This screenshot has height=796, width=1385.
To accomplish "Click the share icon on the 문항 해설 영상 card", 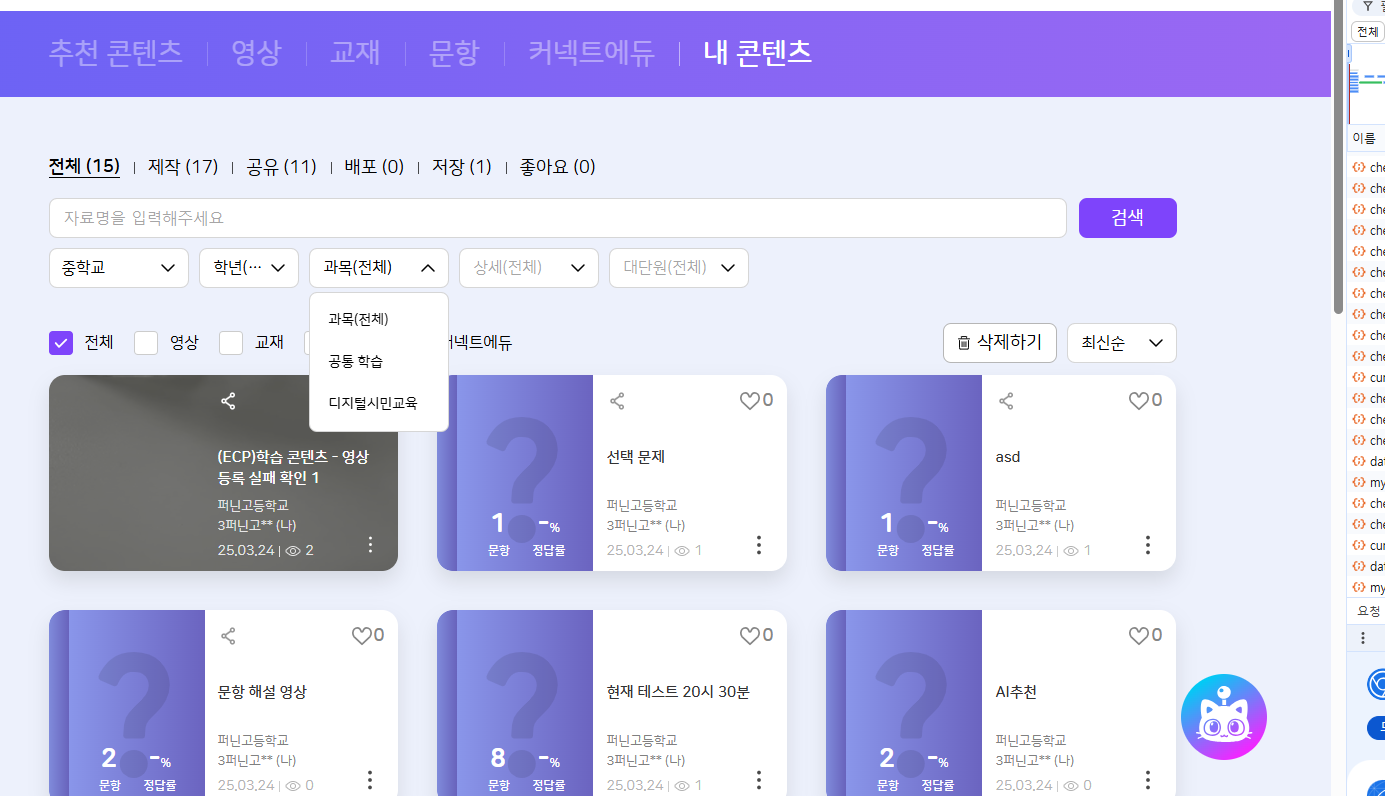I will coord(228,636).
